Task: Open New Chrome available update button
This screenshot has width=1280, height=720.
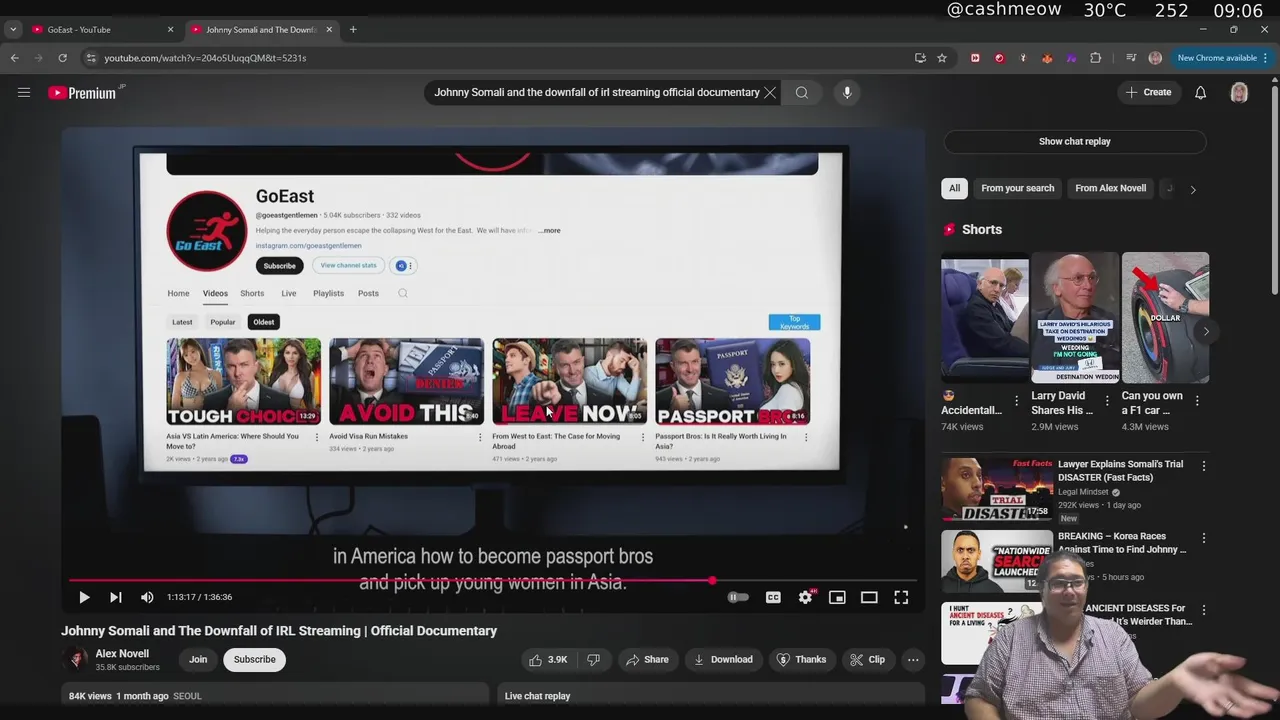Action: [1222, 58]
